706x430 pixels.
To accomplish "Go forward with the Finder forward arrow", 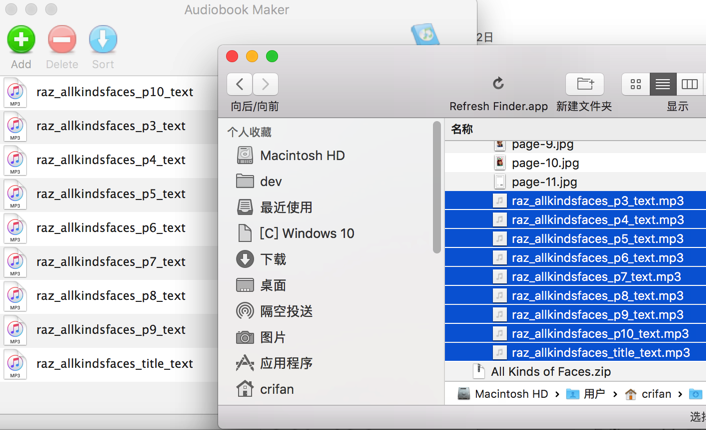I will click(x=265, y=84).
